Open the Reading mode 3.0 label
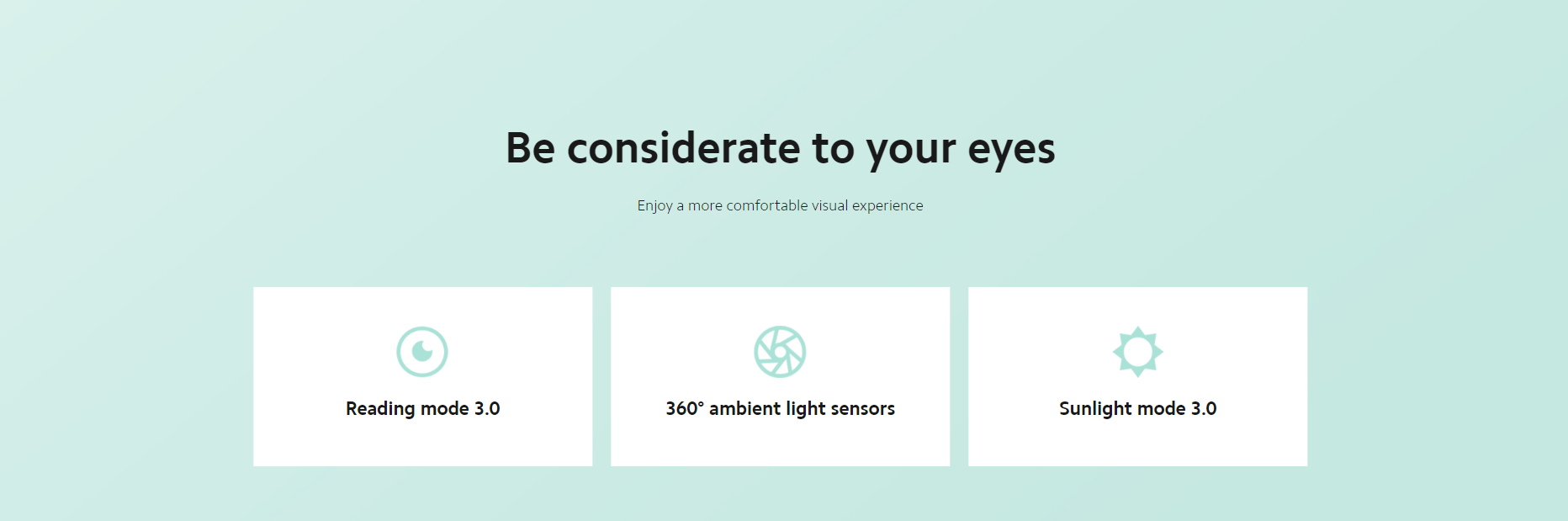 [x=423, y=409]
